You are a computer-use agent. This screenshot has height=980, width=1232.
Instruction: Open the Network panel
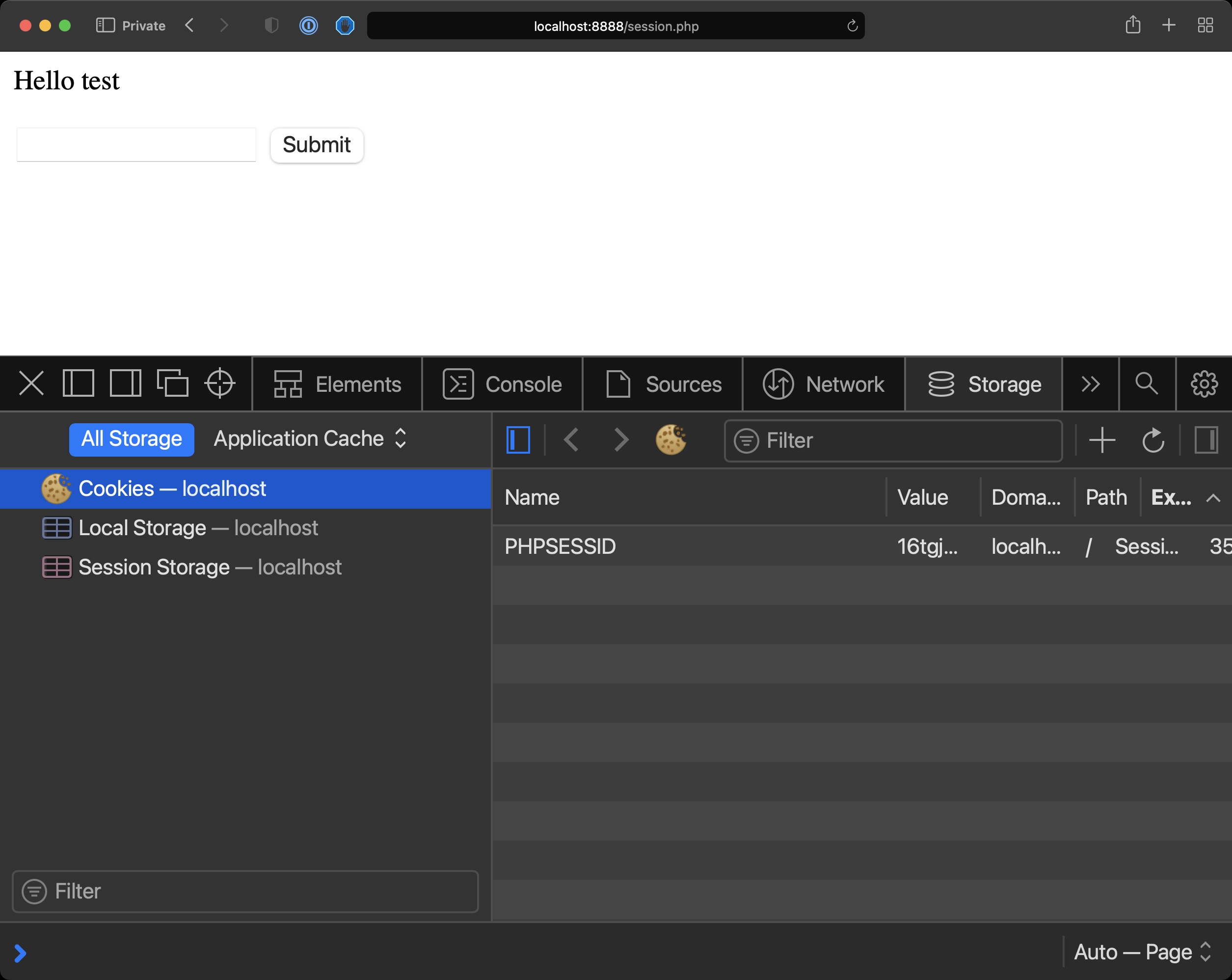point(824,383)
